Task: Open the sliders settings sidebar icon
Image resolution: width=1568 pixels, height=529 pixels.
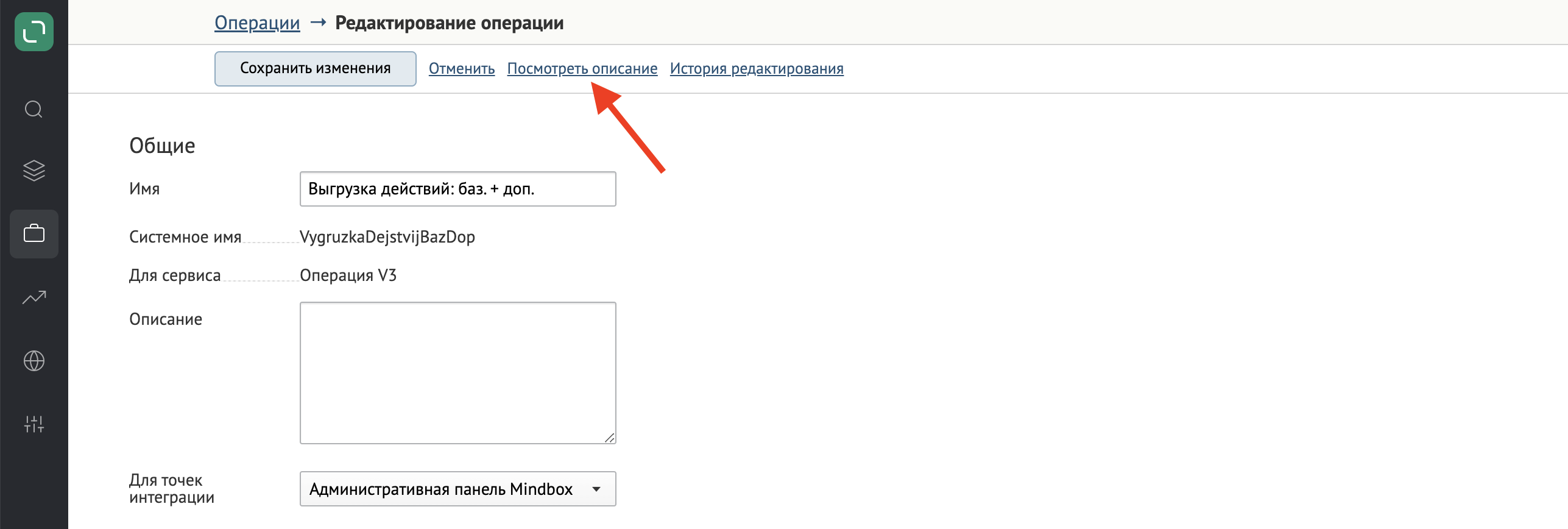Action: (34, 424)
